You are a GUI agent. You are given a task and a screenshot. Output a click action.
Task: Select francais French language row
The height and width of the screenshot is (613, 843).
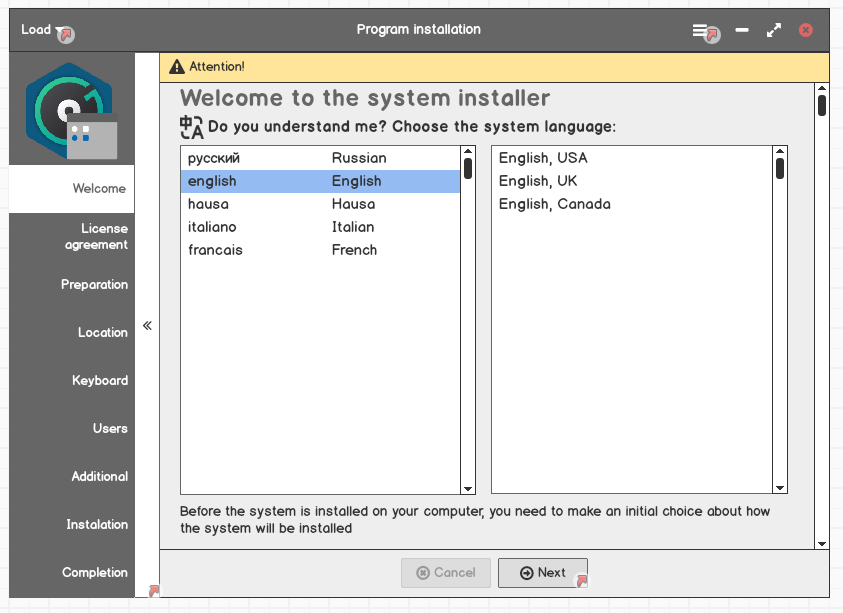tap(320, 250)
